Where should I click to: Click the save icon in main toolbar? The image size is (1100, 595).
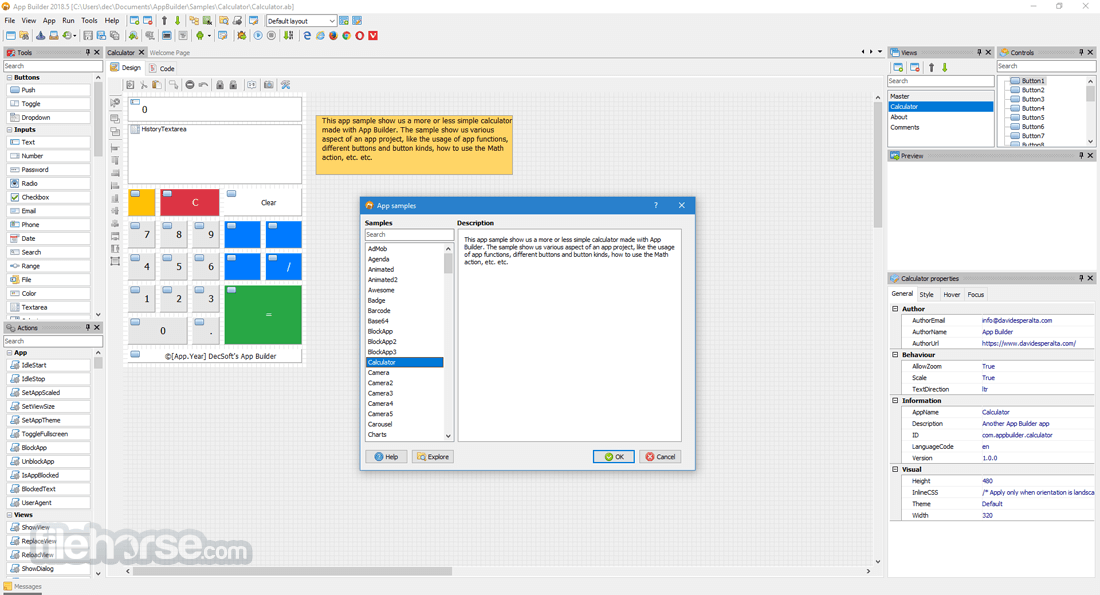tap(88, 35)
